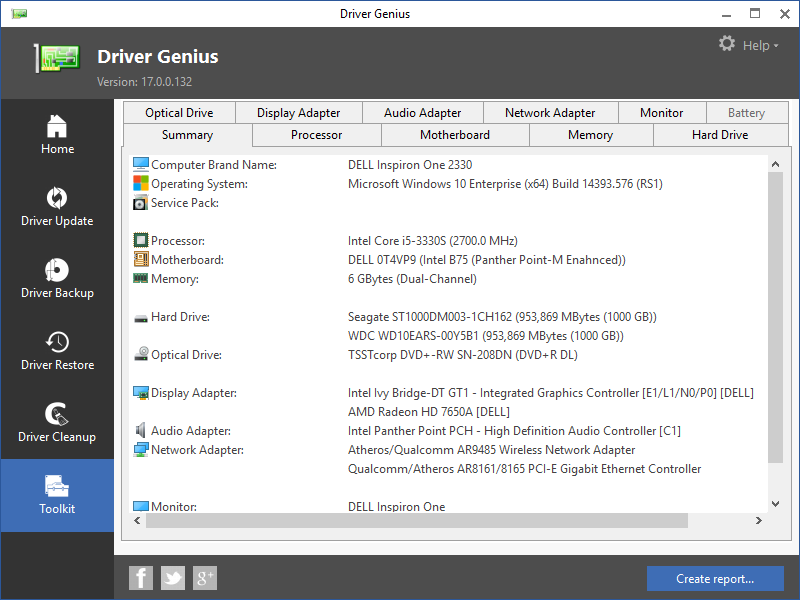Select the Qualcomm/Atheros Gigabit Ethernet Controller entry
Viewport: 800px width, 600px height.
click(524, 469)
